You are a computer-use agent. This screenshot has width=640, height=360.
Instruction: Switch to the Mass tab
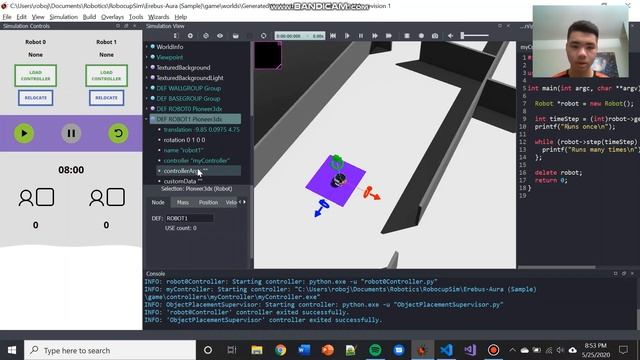[x=182, y=202]
